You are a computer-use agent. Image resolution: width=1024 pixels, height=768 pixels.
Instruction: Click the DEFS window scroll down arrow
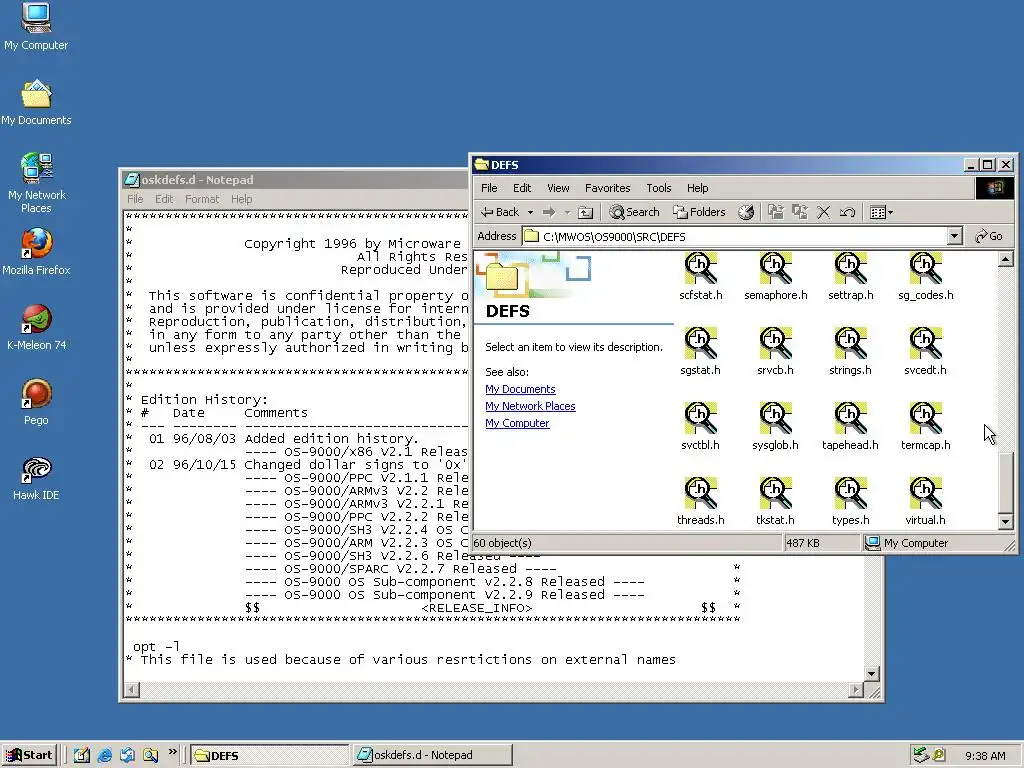click(x=1006, y=521)
